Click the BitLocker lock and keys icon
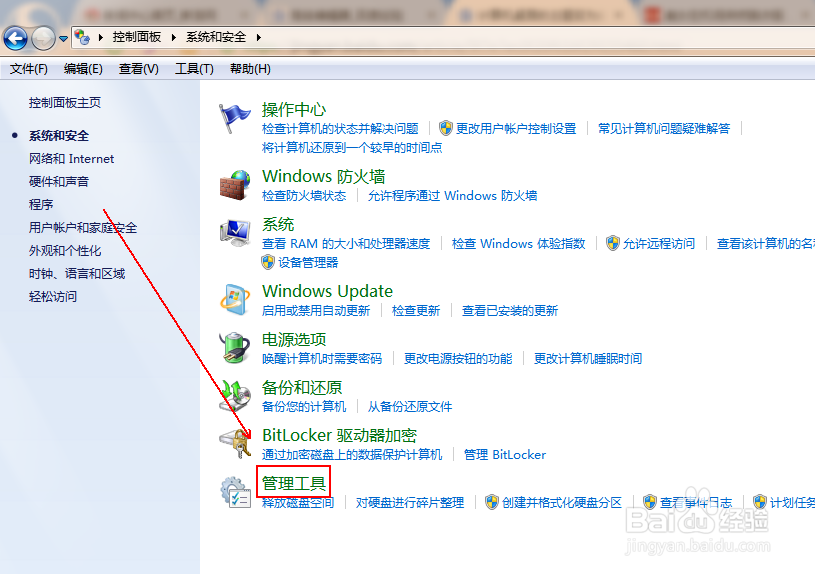 coord(235,443)
